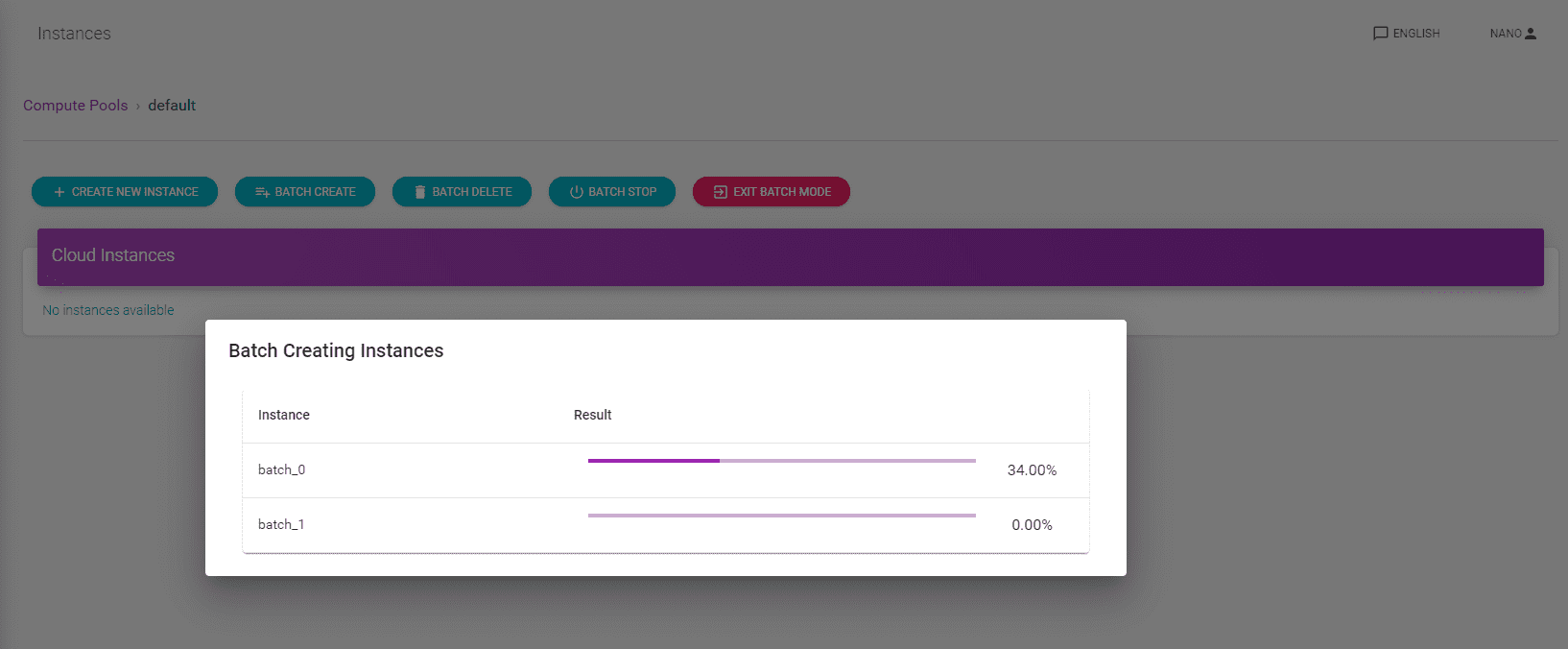Click the exit icon on Exit Batch Mode

721,192
